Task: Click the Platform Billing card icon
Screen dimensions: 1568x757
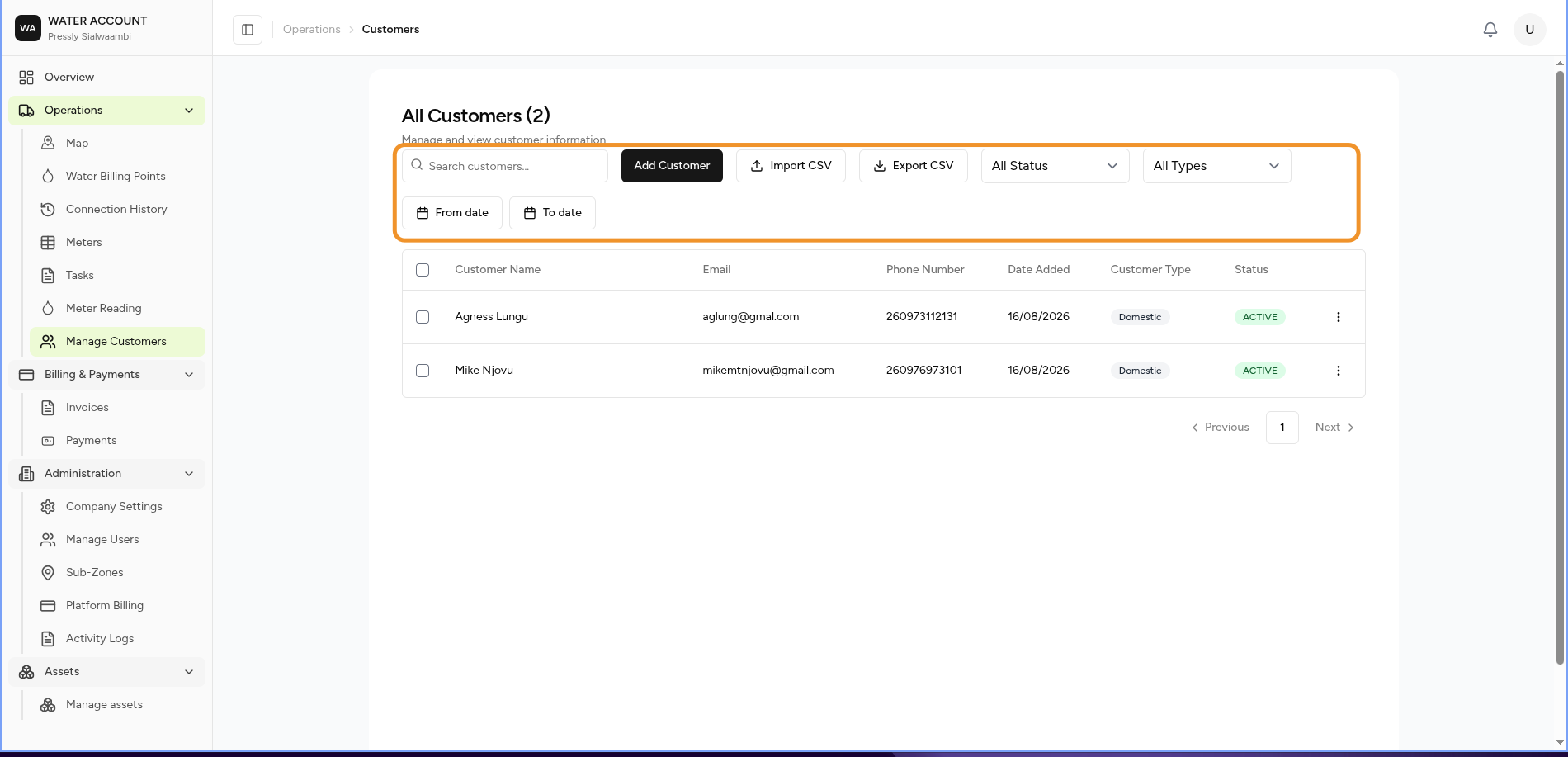Action: (48, 605)
